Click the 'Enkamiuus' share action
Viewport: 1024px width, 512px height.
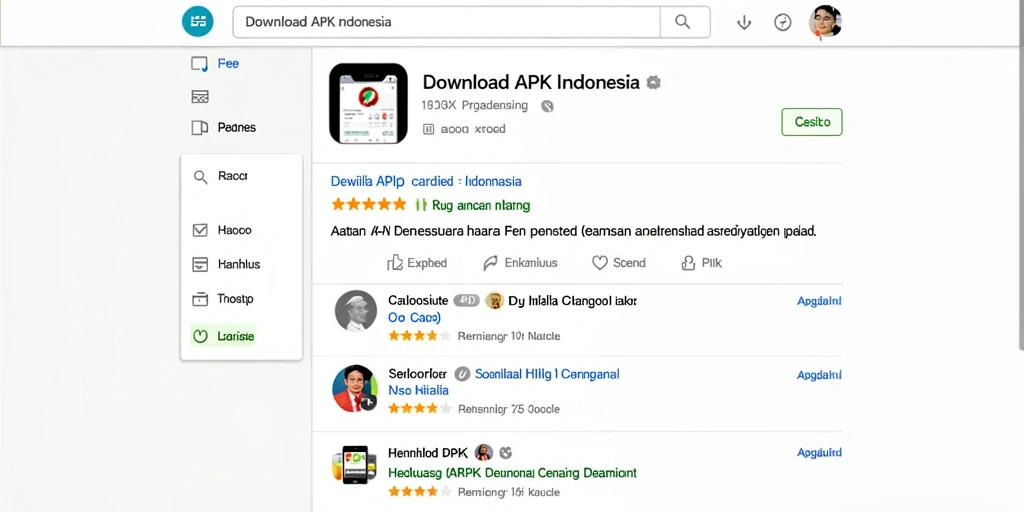[x=520, y=263]
